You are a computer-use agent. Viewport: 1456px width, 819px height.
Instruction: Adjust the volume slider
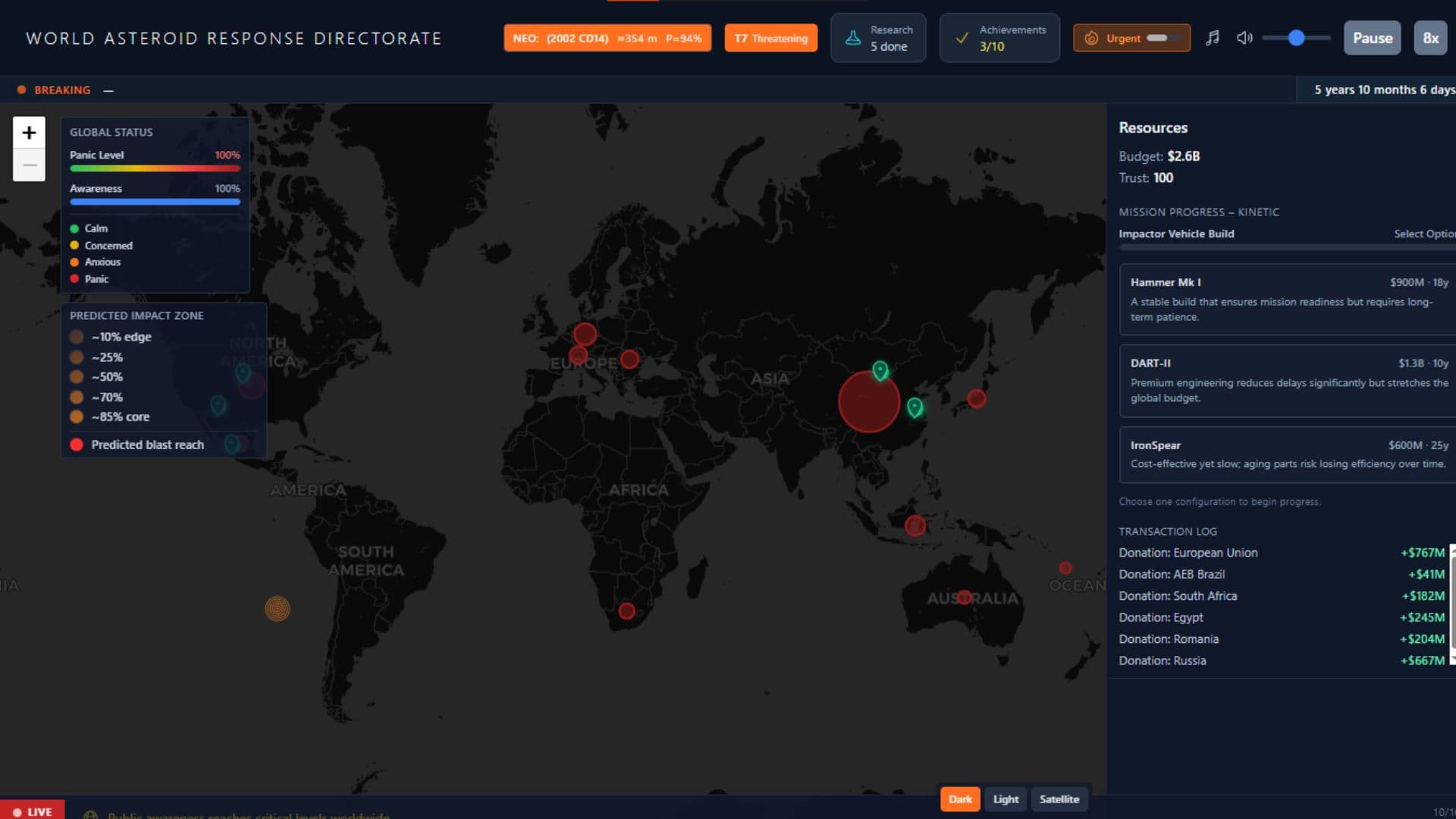(x=1296, y=38)
